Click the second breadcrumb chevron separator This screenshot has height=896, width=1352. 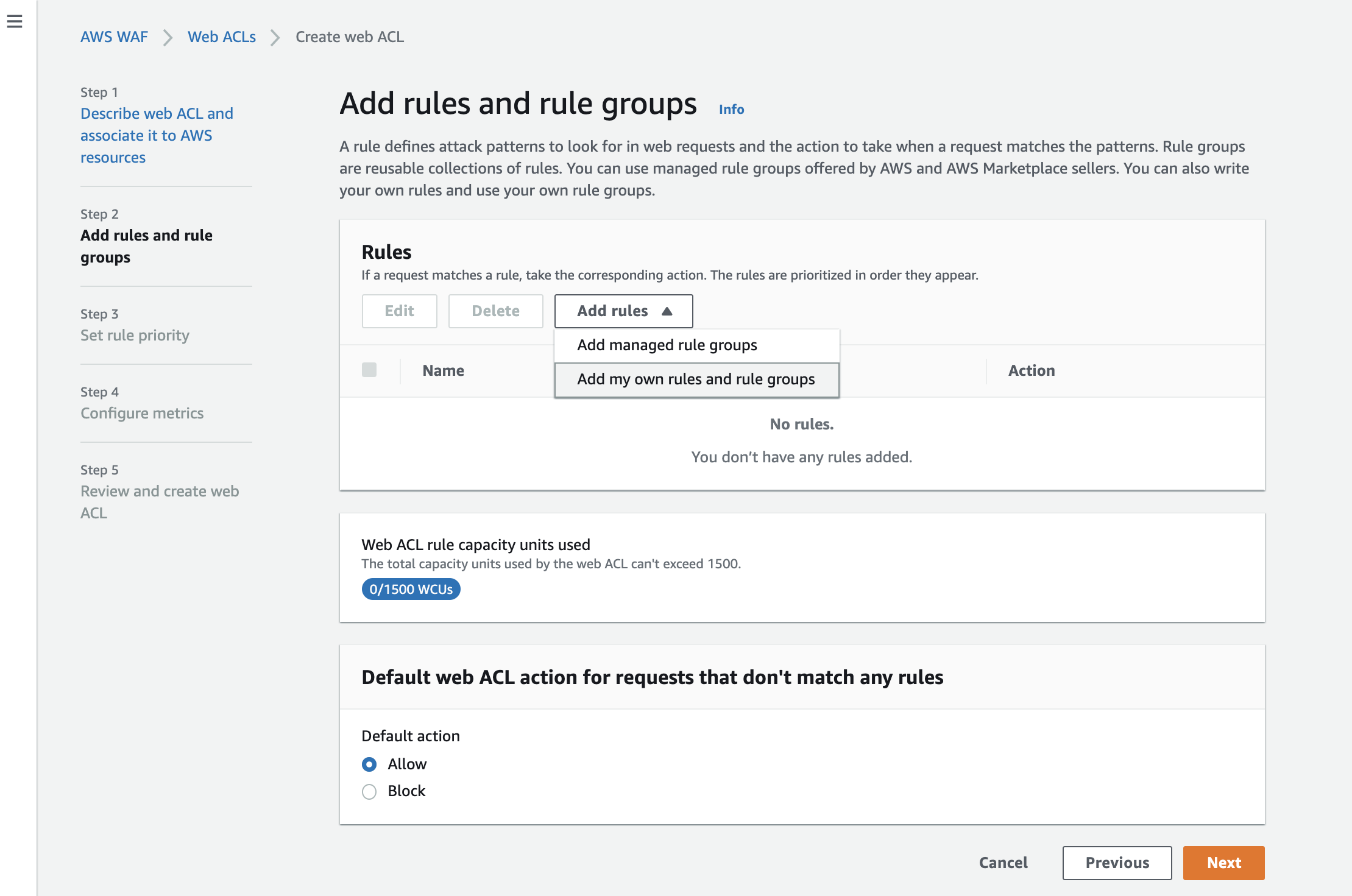tap(275, 38)
